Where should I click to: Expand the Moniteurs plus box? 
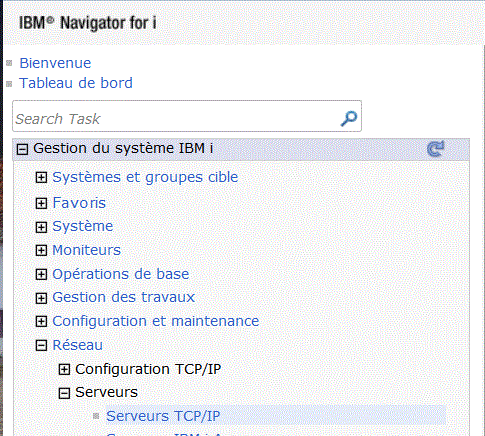41,250
